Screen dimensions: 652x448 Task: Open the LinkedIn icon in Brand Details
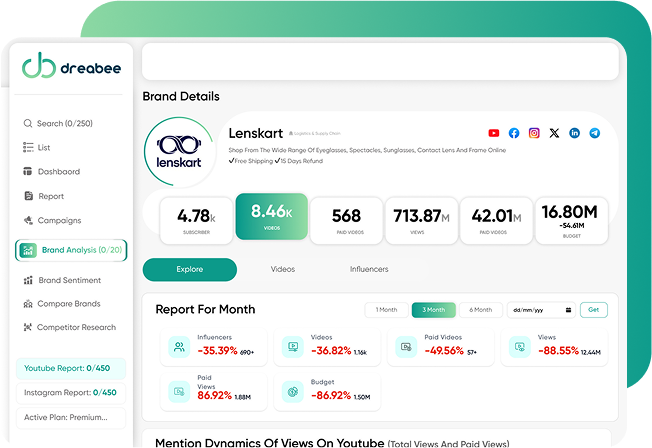pos(575,133)
